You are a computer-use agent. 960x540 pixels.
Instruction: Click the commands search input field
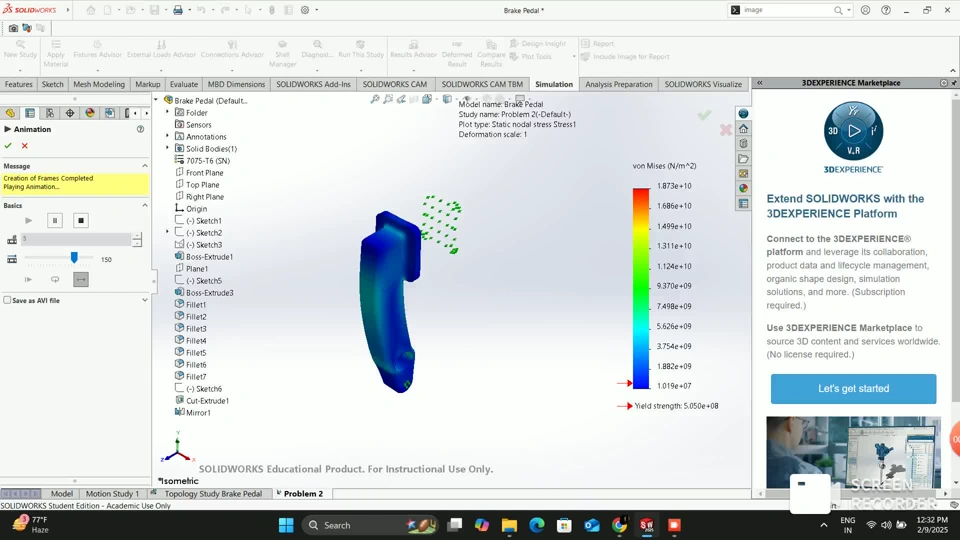787,10
